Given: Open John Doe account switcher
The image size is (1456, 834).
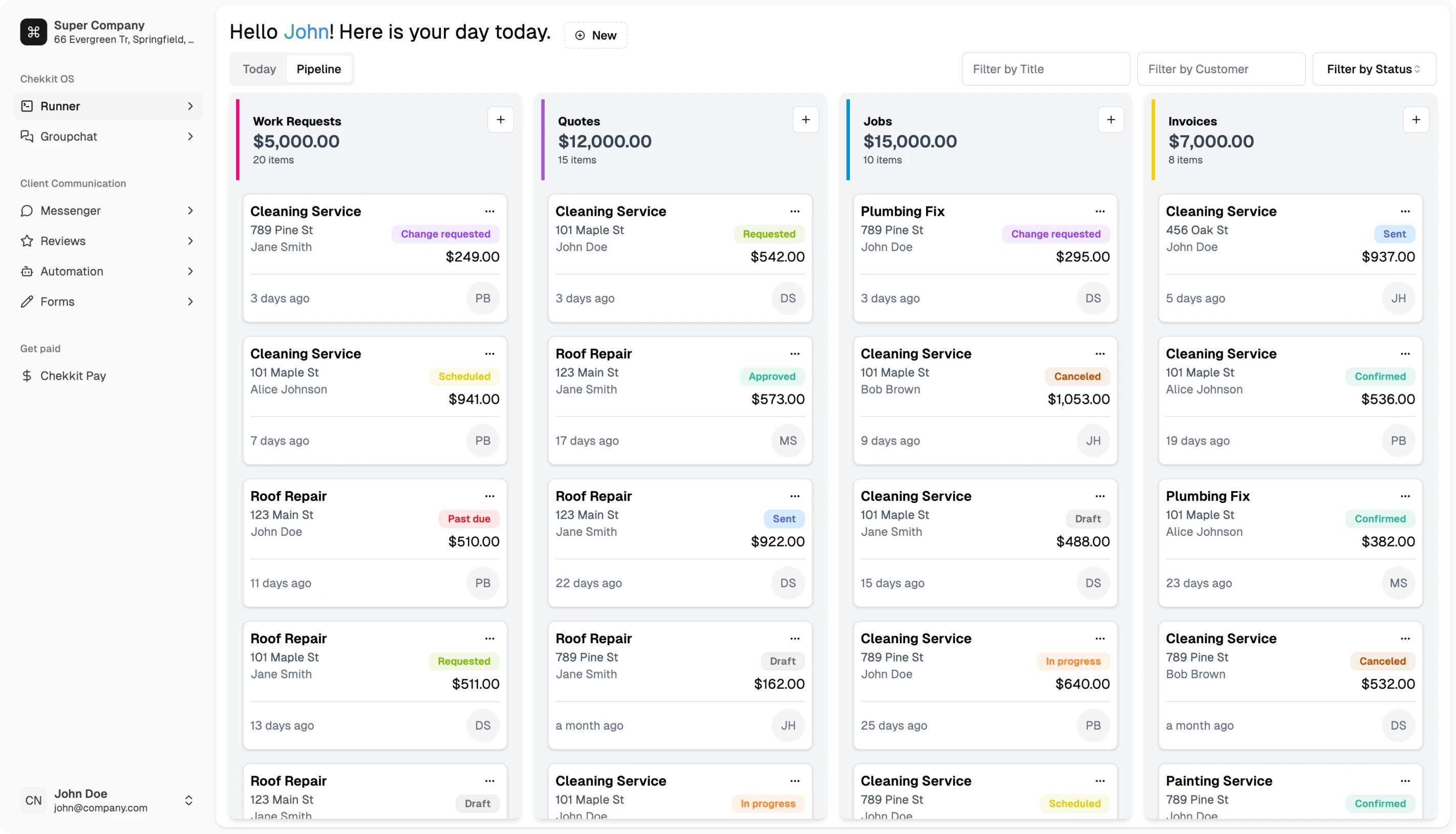Looking at the screenshot, I should (x=108, y=800).
